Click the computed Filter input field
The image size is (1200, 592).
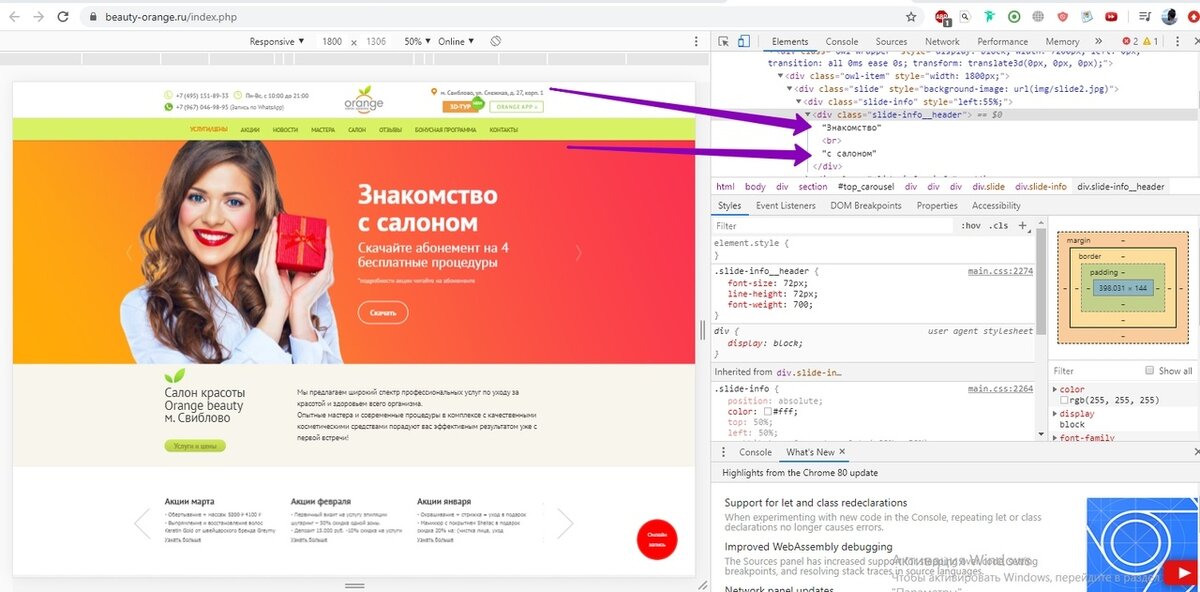(1095, 371)
